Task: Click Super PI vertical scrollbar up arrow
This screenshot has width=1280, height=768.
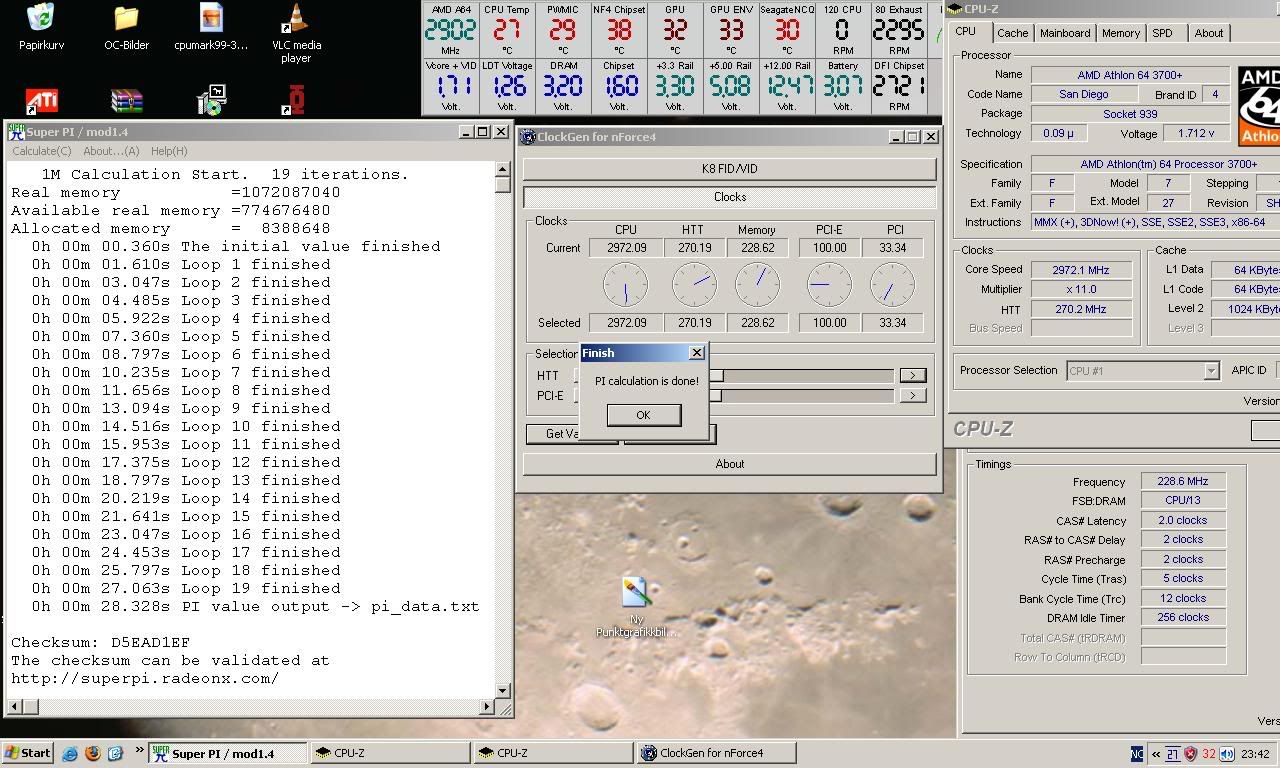Action: 502,171
